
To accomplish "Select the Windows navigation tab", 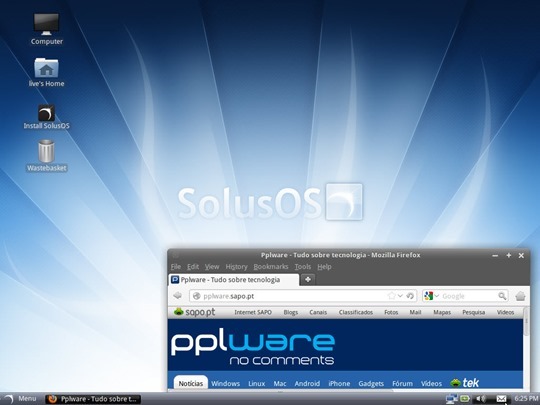I will 225,383.
